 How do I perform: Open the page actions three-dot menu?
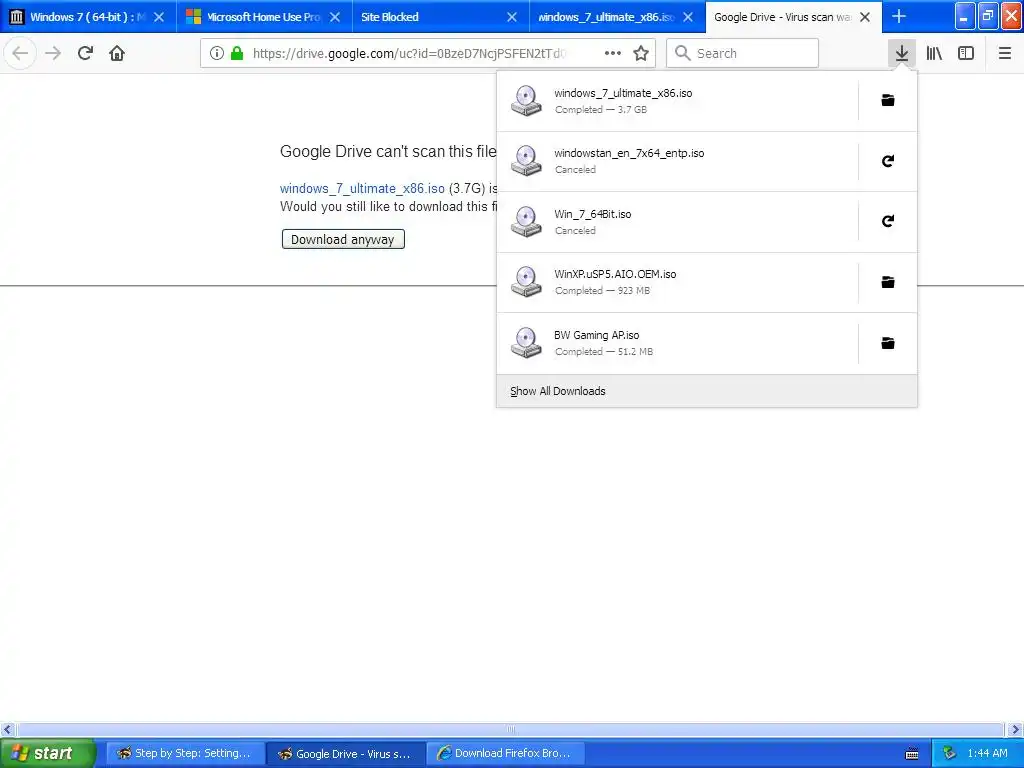pyautogui.click(x=613, y=53)
